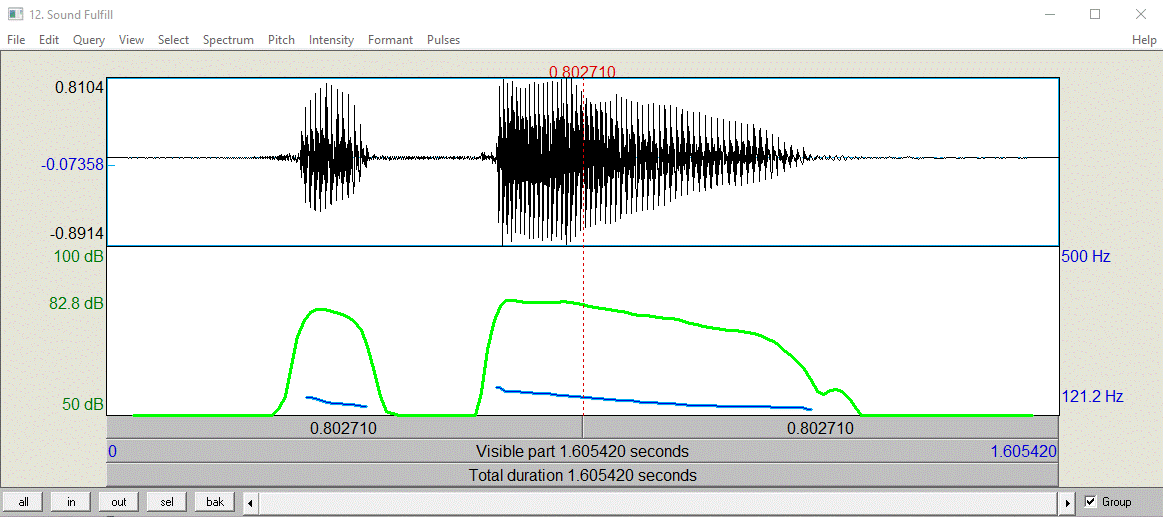1163x517 pixels.
Task: Click the 0 start time label
Action: click(112, 451)
